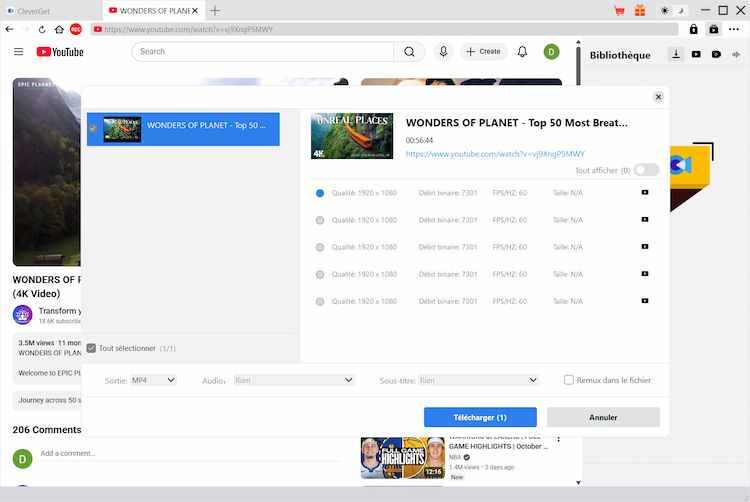This screenshot has height=502, width=750.
Task: Click the gift box icon
Action: tap(640, 10)
